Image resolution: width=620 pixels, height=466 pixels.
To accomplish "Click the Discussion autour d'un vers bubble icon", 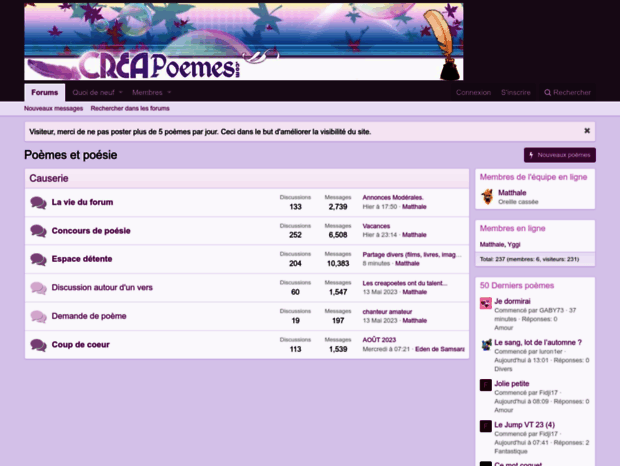I will (38, 288).
